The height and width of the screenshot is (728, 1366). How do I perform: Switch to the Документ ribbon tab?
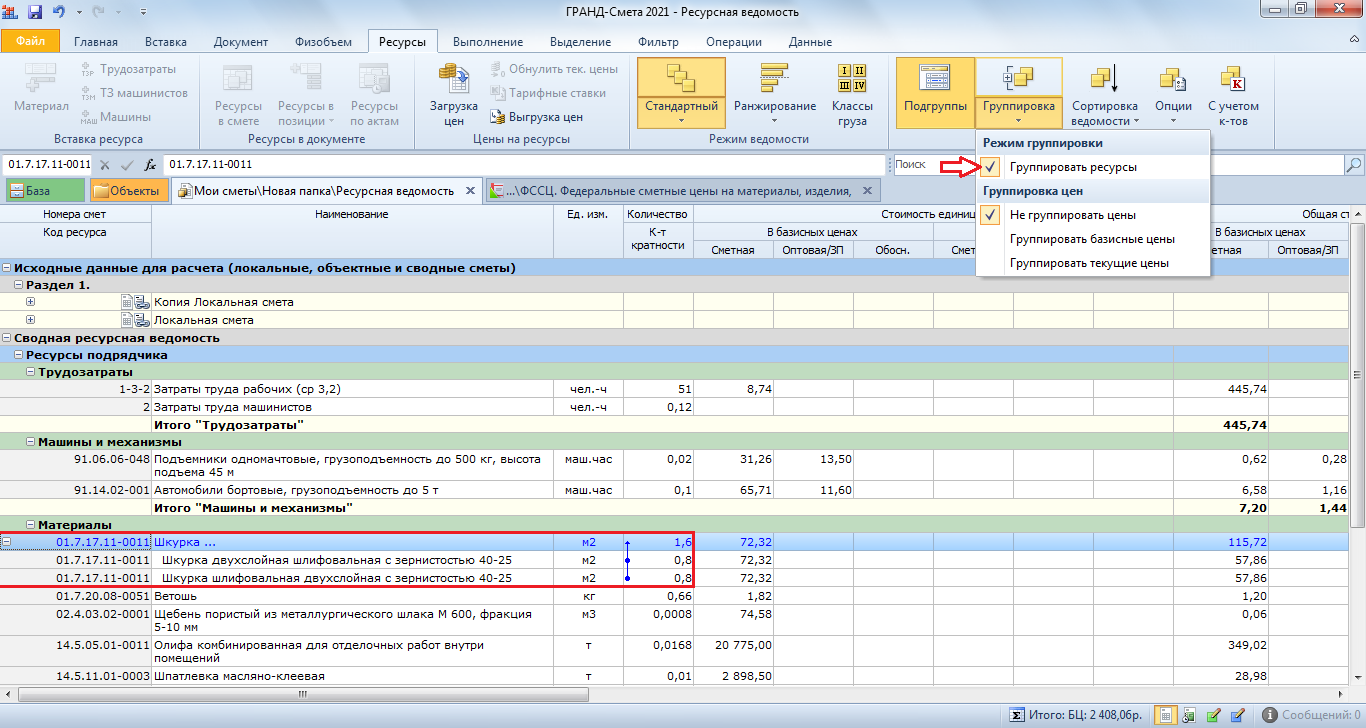coord(240,42)
